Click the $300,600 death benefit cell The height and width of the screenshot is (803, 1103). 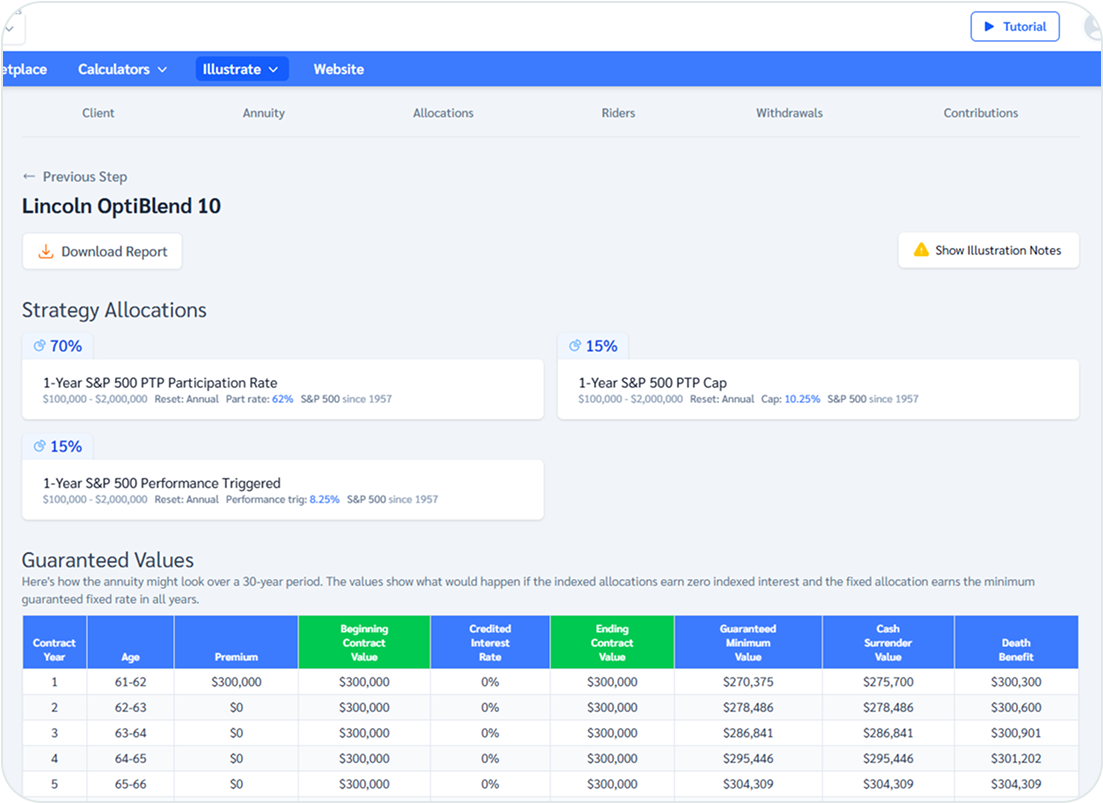click(1016, 707)
